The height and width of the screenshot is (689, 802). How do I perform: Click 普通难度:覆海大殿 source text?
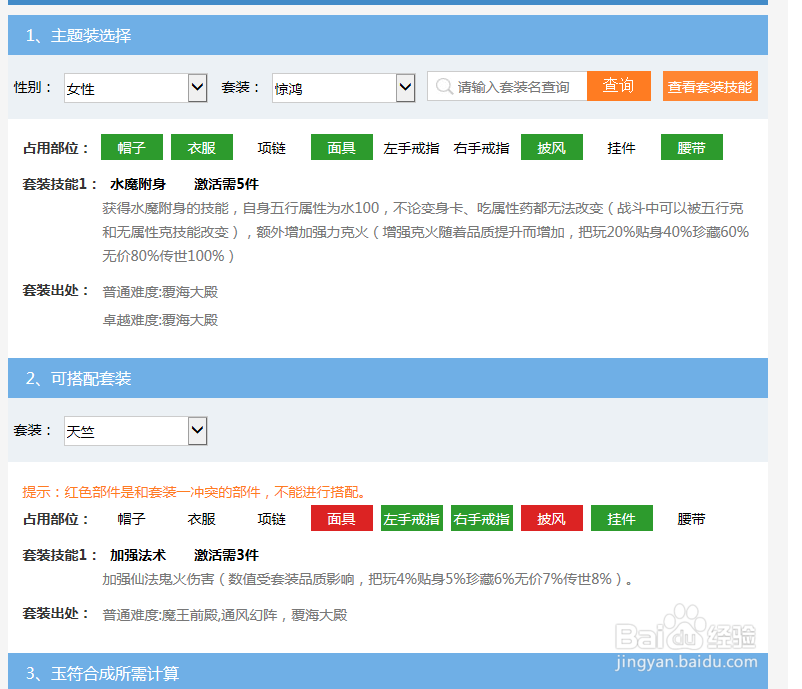click(x=160, y=292)
